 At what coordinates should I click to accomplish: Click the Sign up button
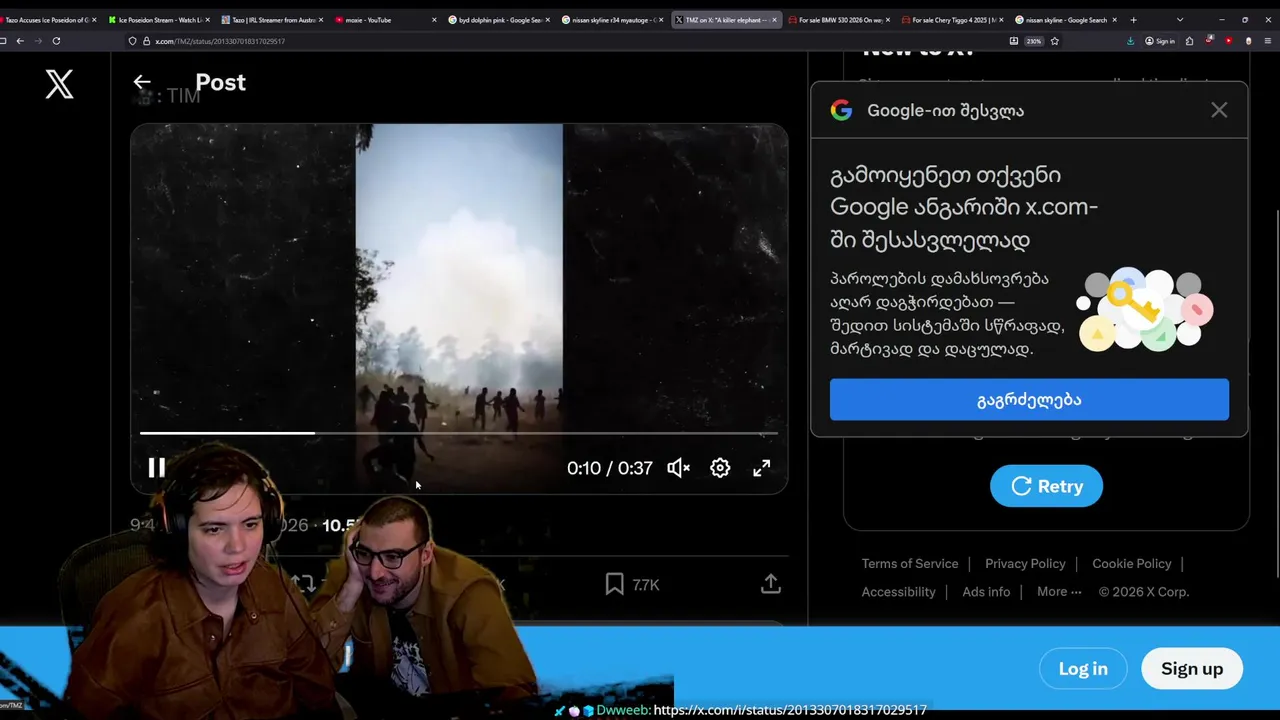tap(1192, 669)
